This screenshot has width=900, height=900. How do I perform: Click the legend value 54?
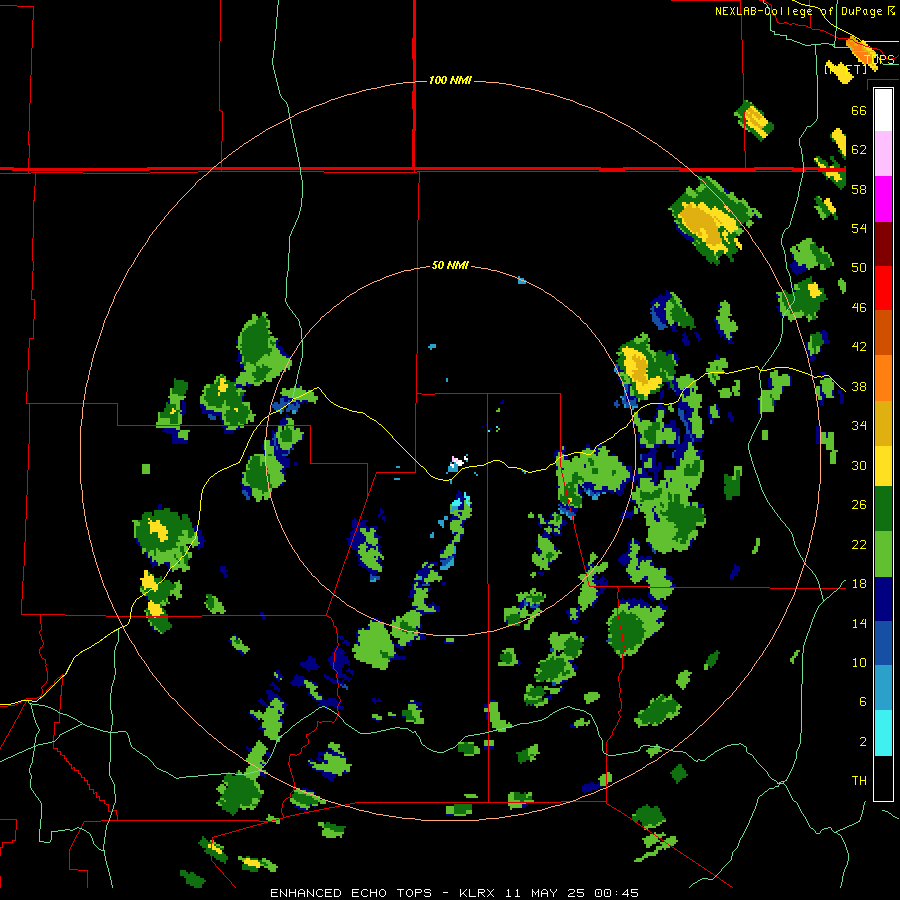coord(859,228)
